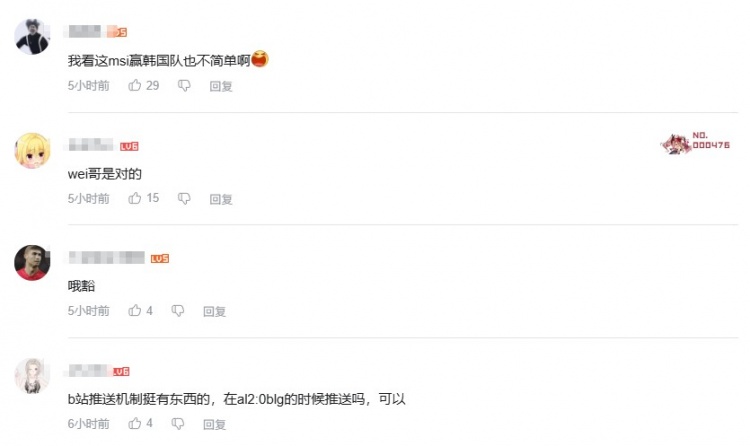Image resolution: width=750 pixels, height=446 pixels.
Task: Dislike the "wei哥是对的" comment
Action: (x=184, y=199)
